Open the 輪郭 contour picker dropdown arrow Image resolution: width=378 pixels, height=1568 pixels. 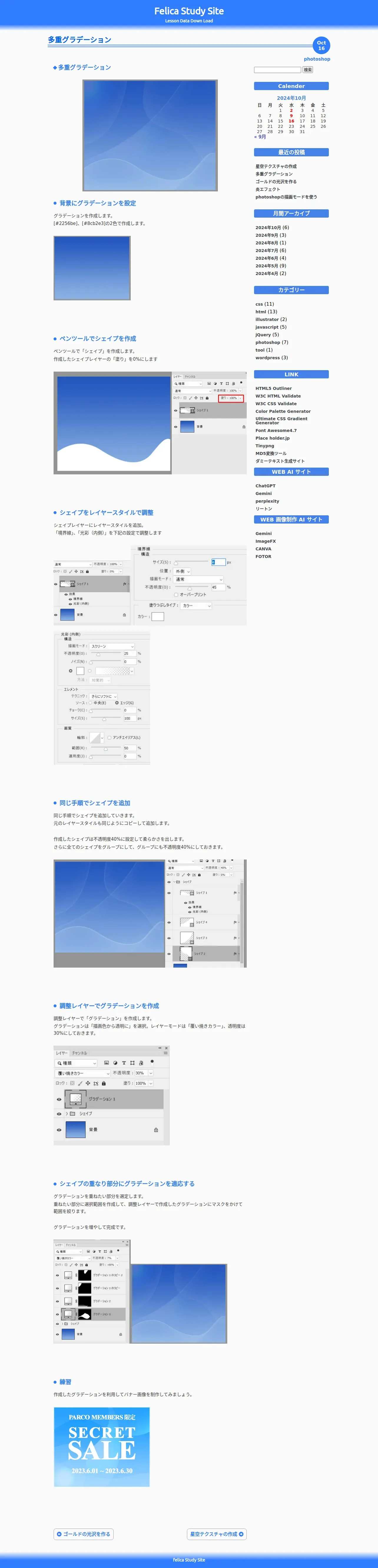click(102, 737)
